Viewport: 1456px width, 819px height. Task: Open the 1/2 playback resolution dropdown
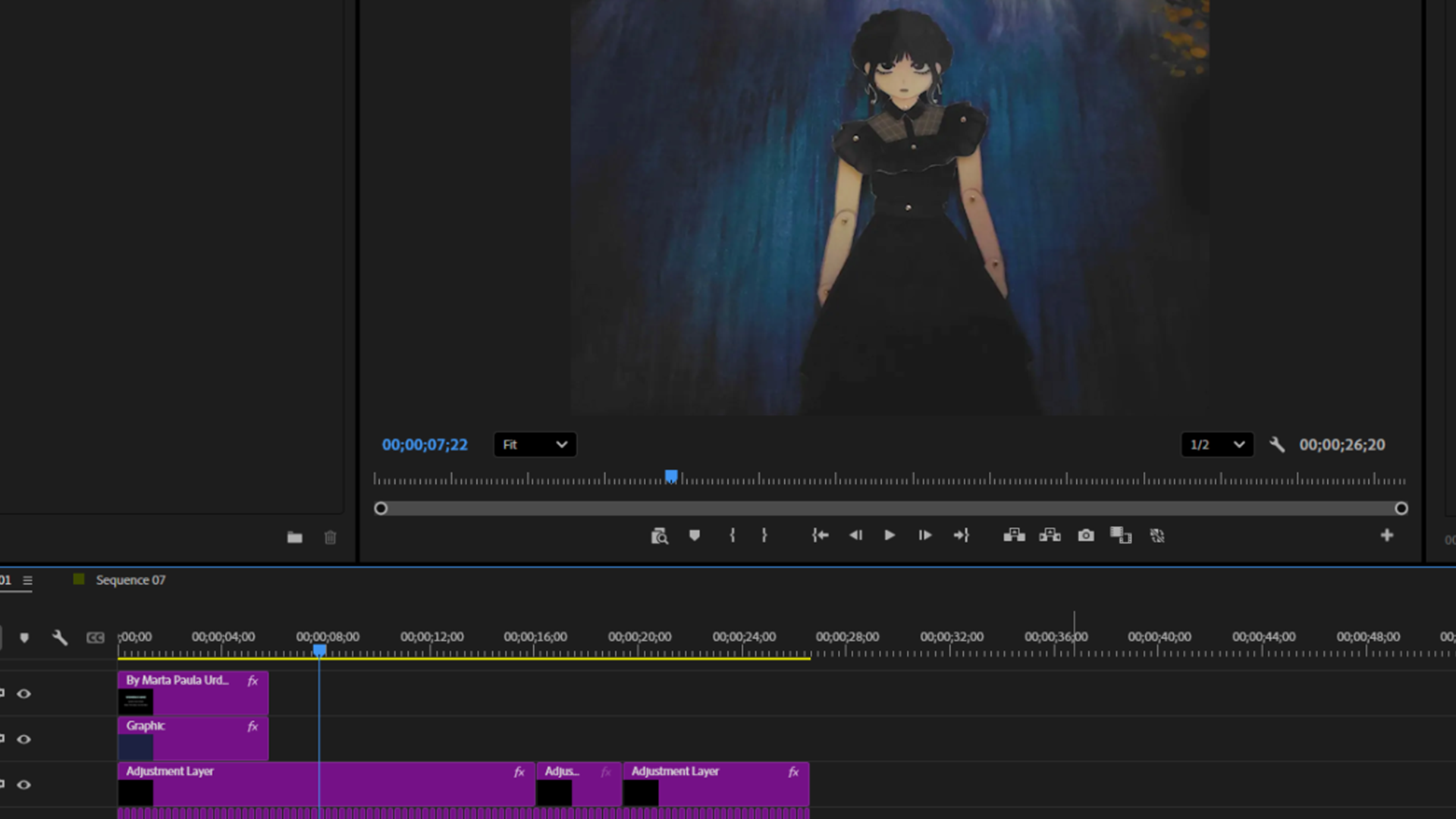tap(1216, 445)
